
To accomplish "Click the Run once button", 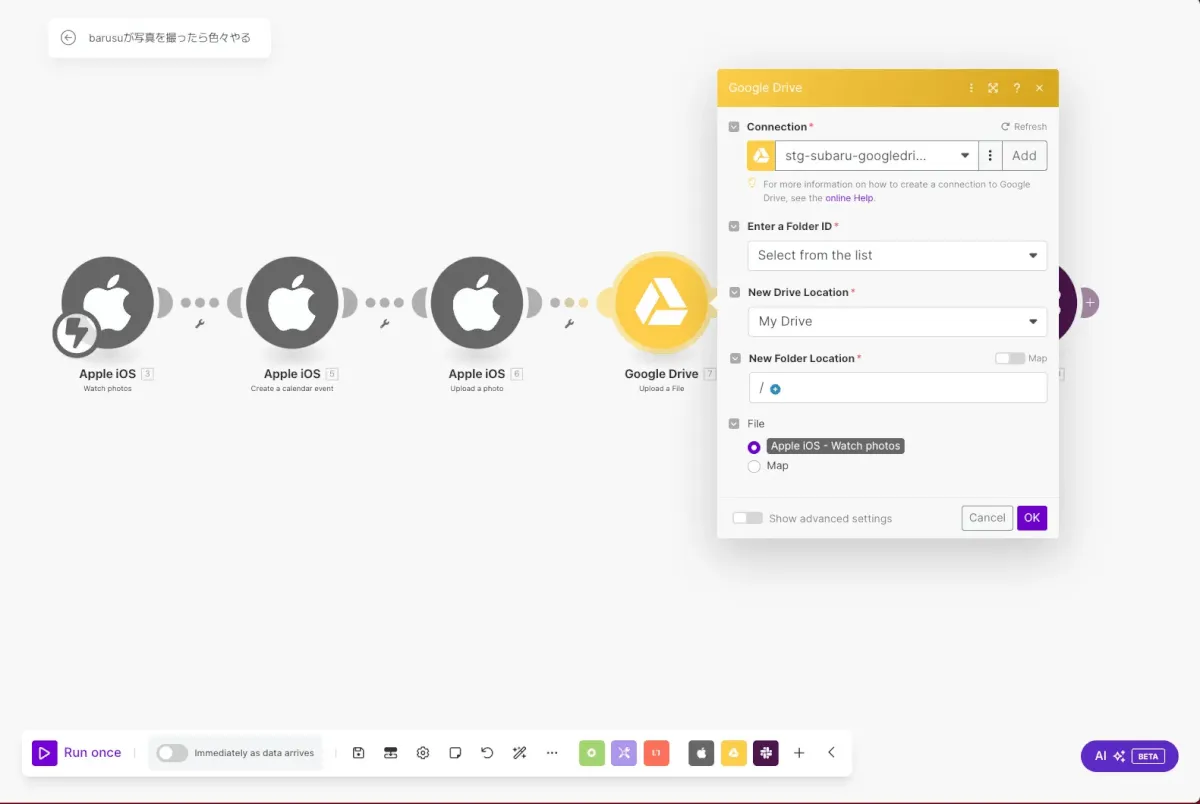I will pyautogui.click(x=77, y=753).
